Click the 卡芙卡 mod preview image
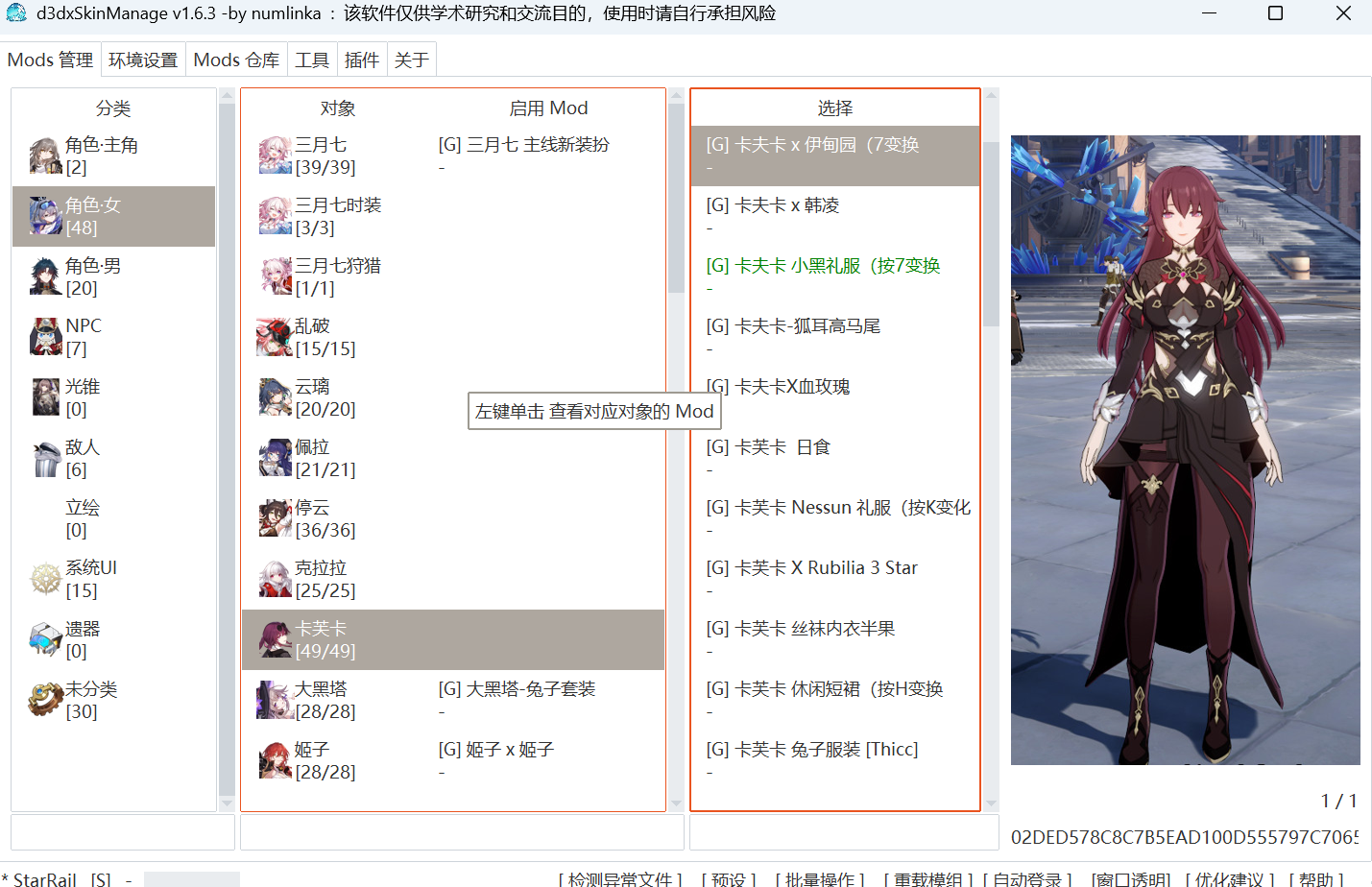This screenshot has width=1372, height=887. [1185, 450]
